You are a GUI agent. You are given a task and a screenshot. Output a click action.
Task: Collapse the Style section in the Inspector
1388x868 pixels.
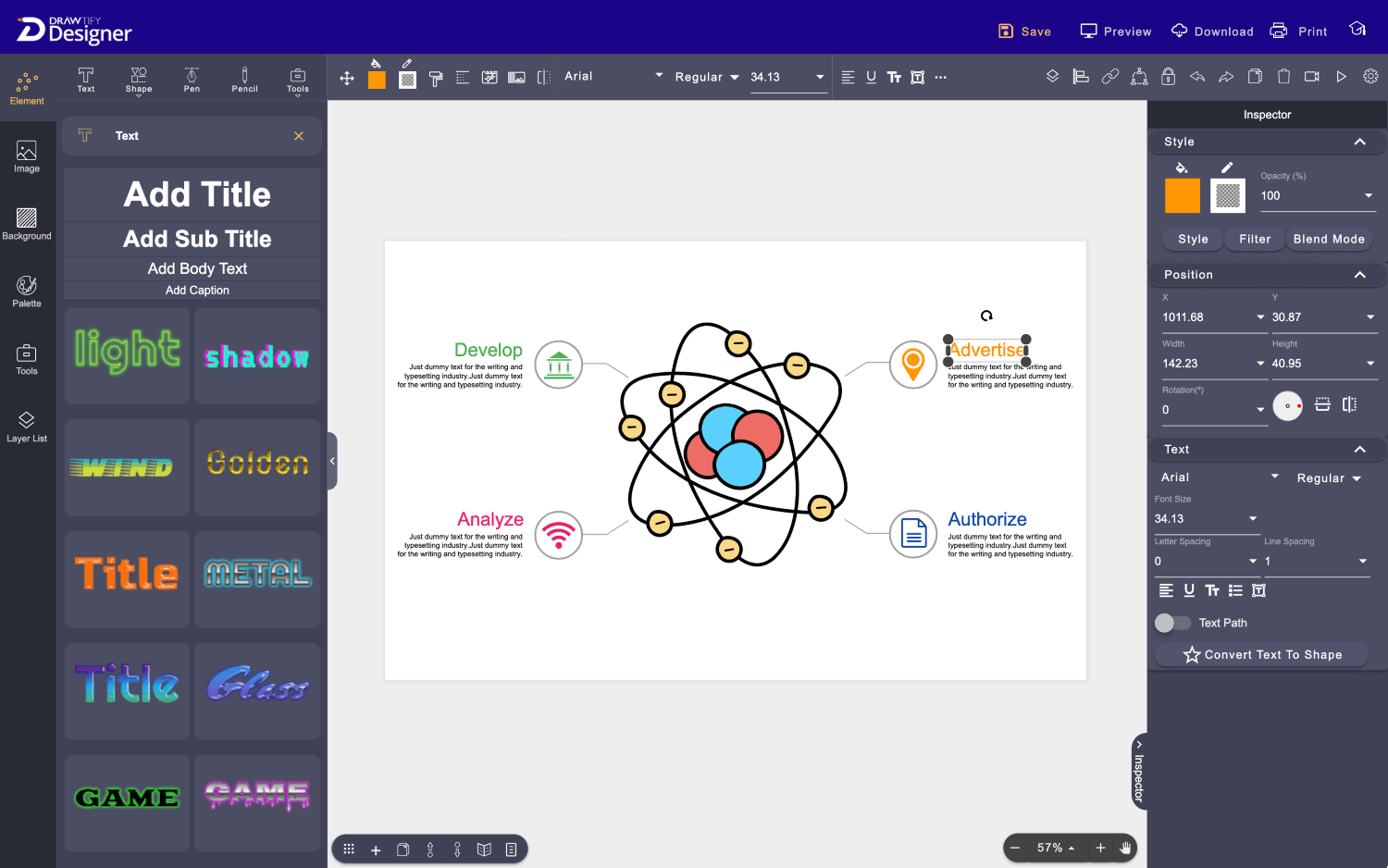tap(1360, 142)
